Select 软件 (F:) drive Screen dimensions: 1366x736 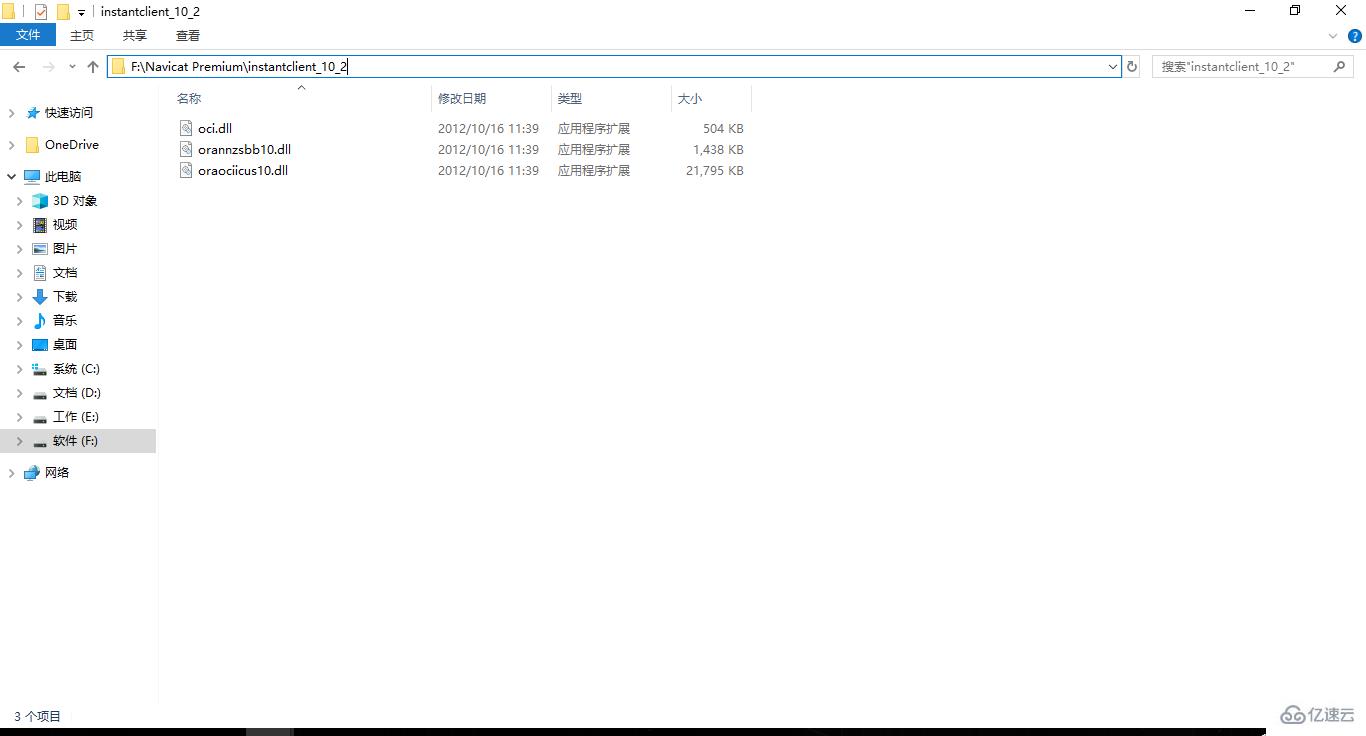[x=75, y=440]
